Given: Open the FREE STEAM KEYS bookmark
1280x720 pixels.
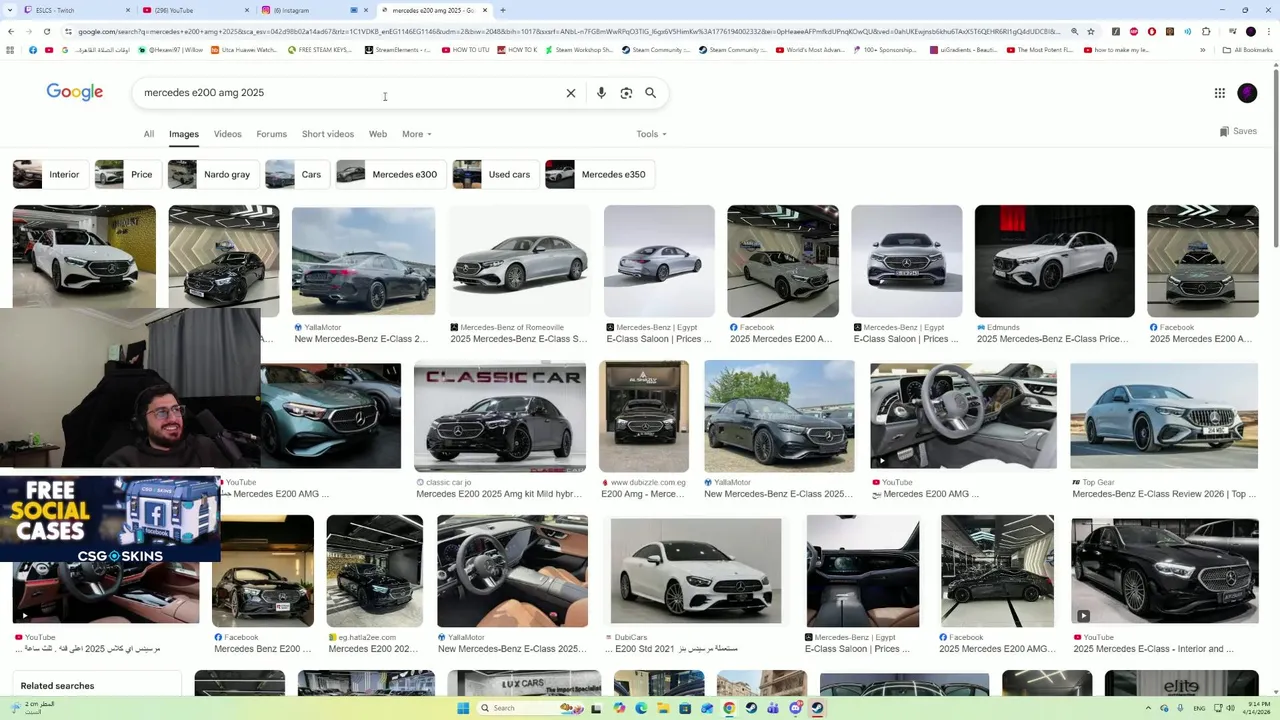Looking at the screenshot, I should pyautogui.click(x=320, y=50).
